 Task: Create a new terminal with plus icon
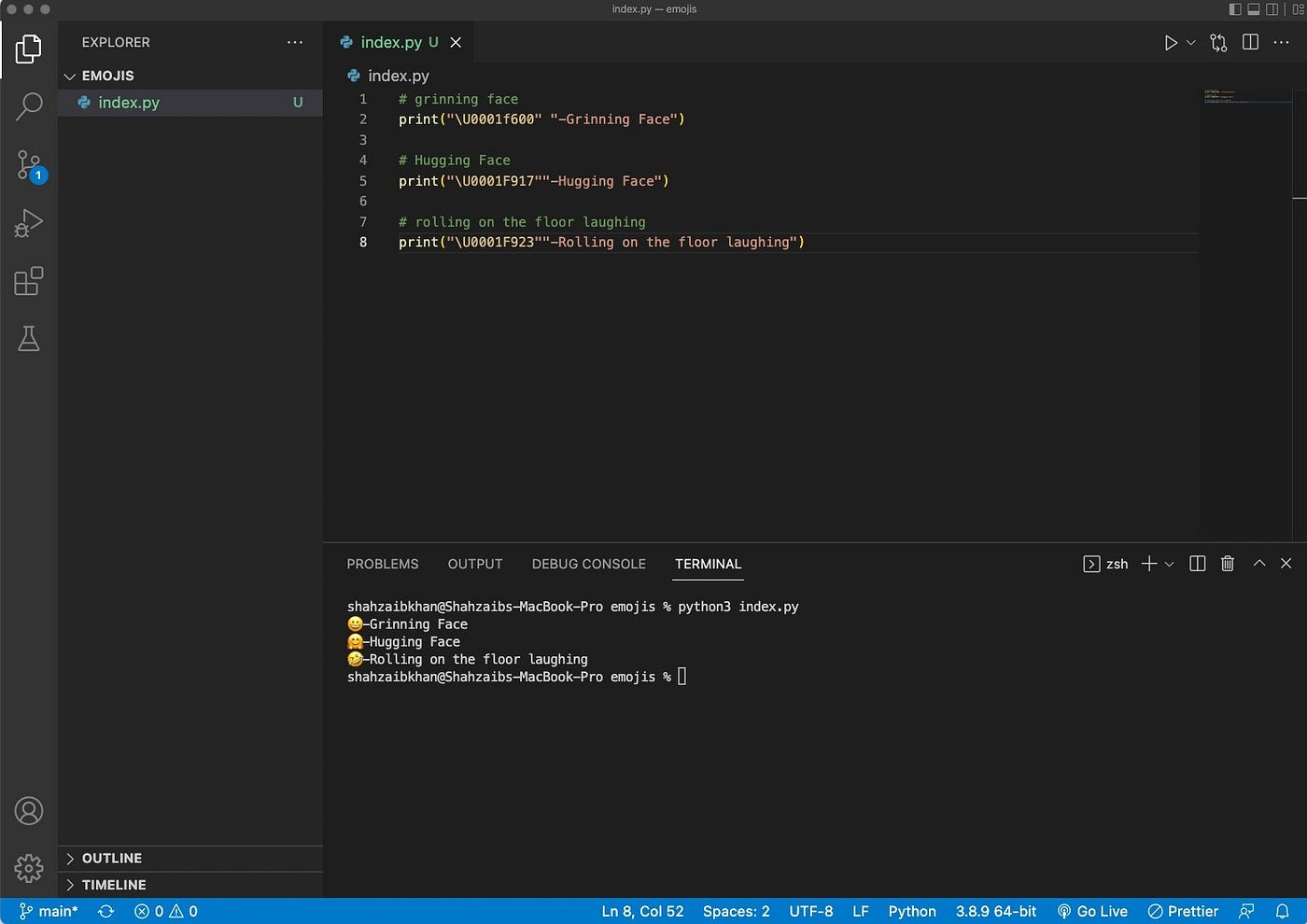click(x=1149, y=564)
